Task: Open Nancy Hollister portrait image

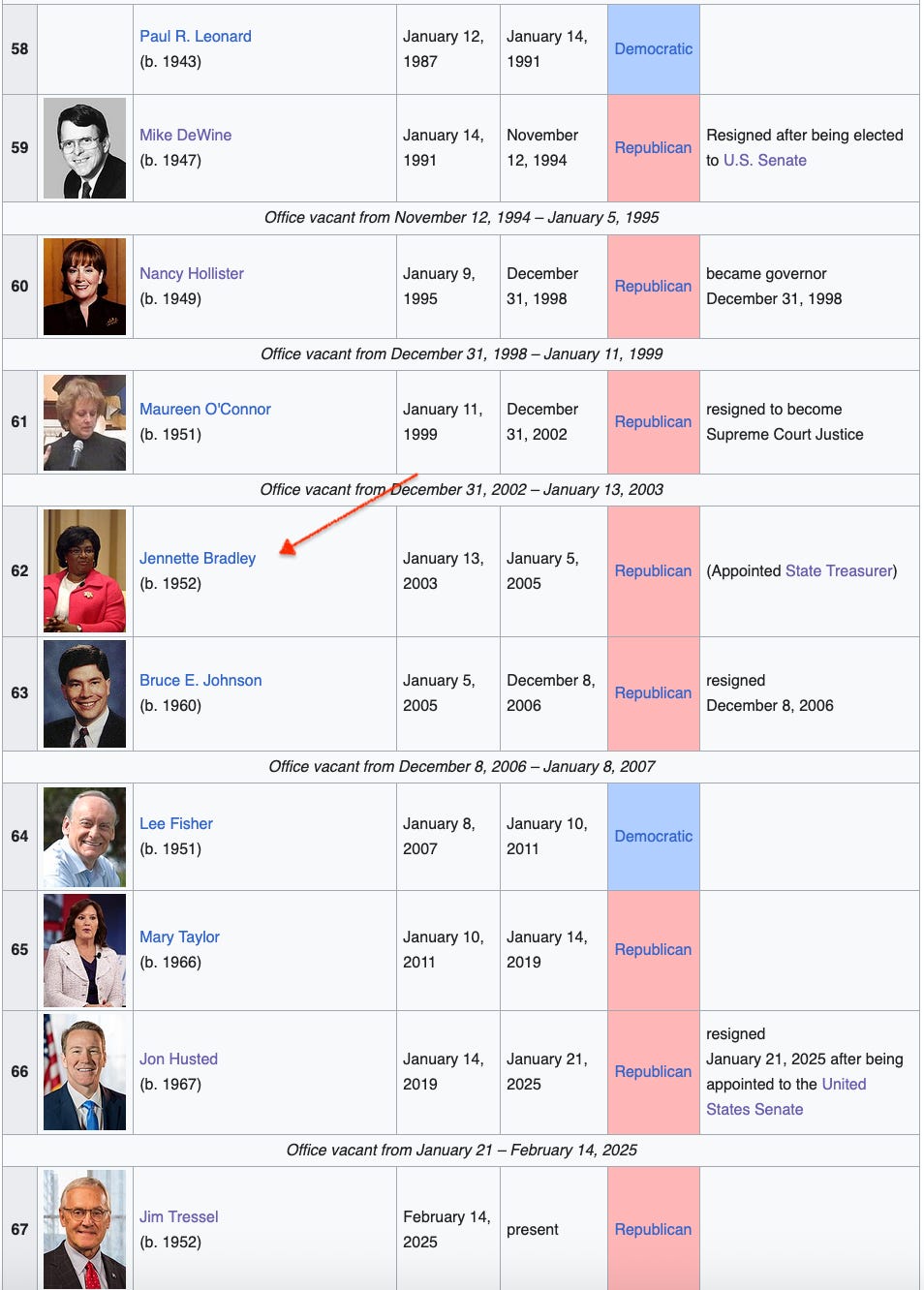Action: click(84, 287)
